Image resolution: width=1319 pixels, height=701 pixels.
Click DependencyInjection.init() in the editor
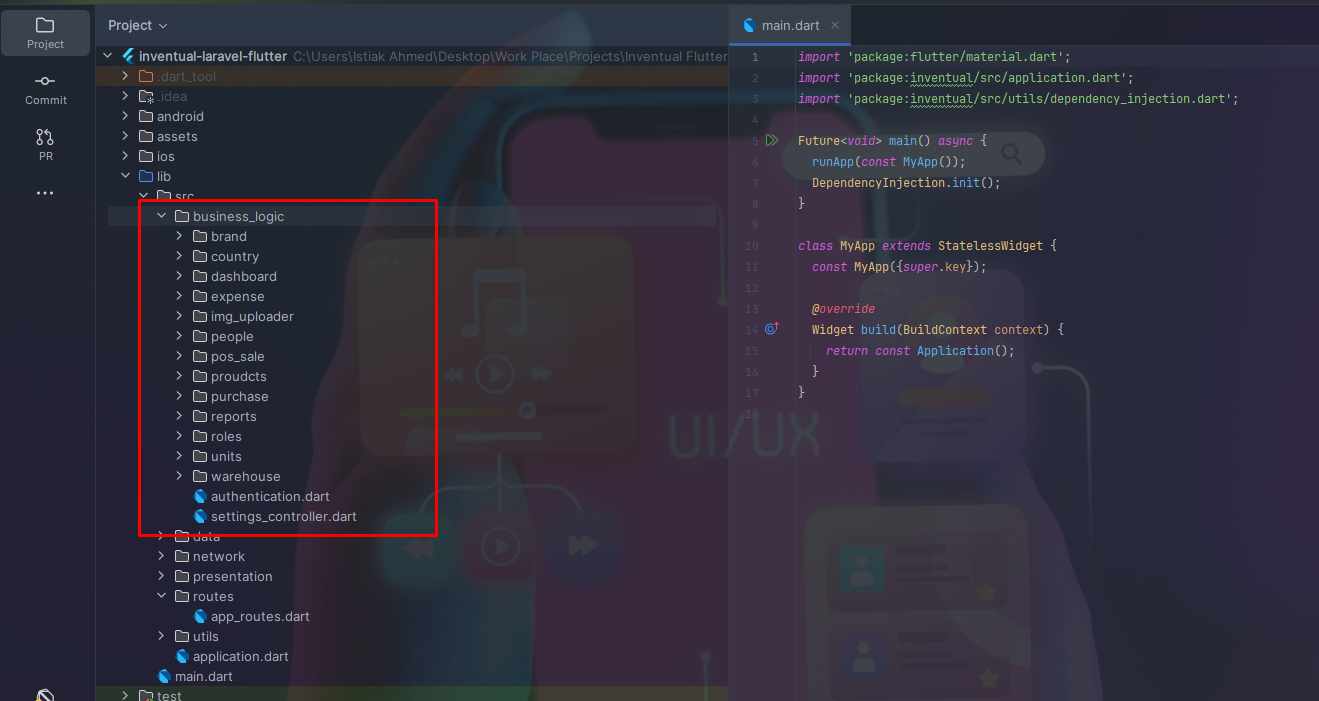[905, 183]
